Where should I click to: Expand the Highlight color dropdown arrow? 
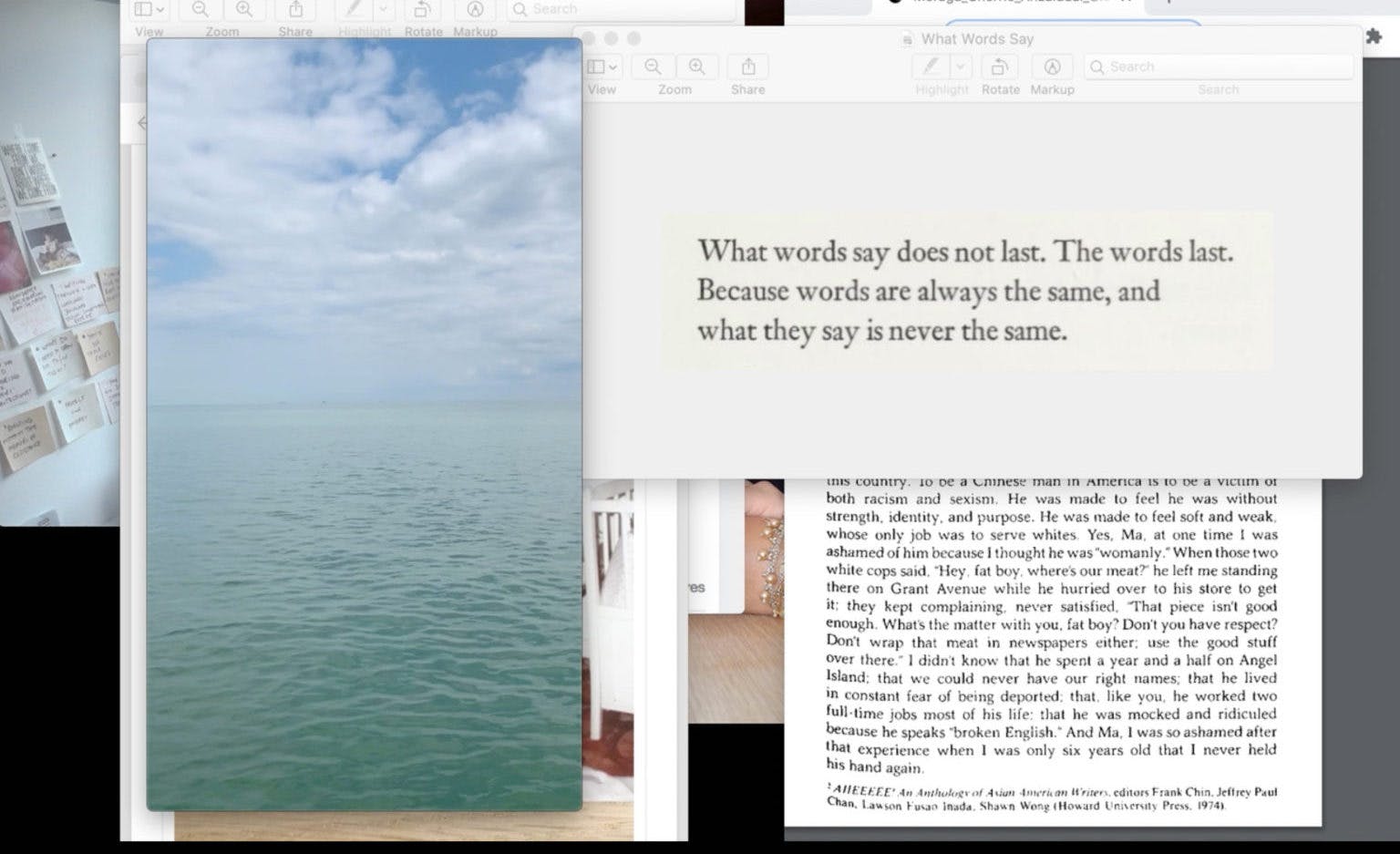pyautogui.click(x=960, y=67)
